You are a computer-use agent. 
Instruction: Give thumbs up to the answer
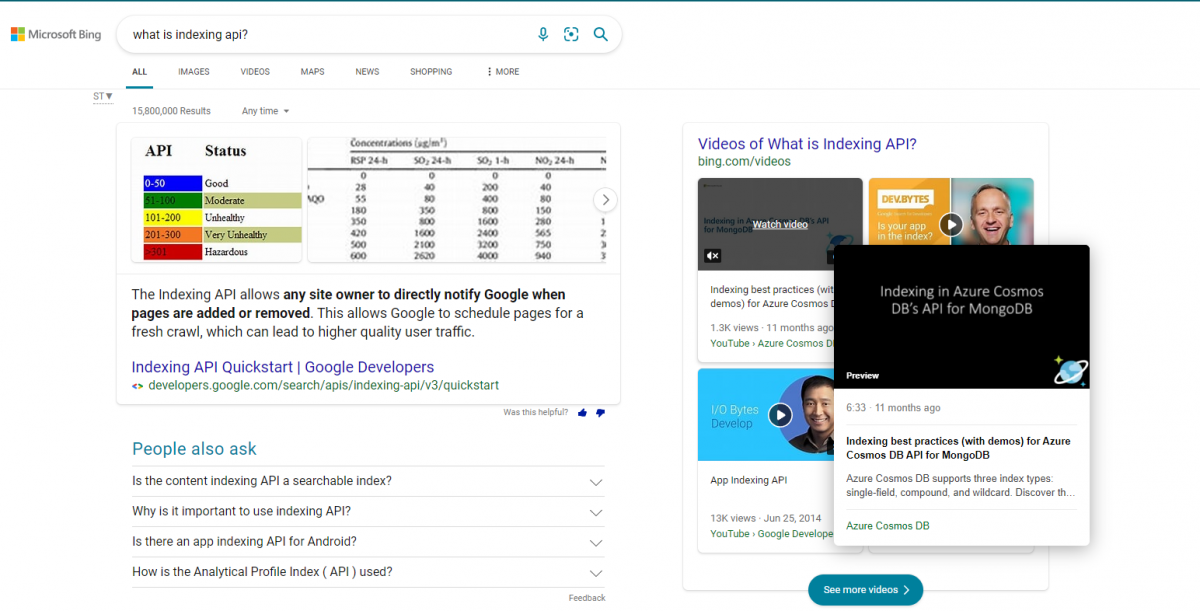pyautogui.click(x=582, y=412)
